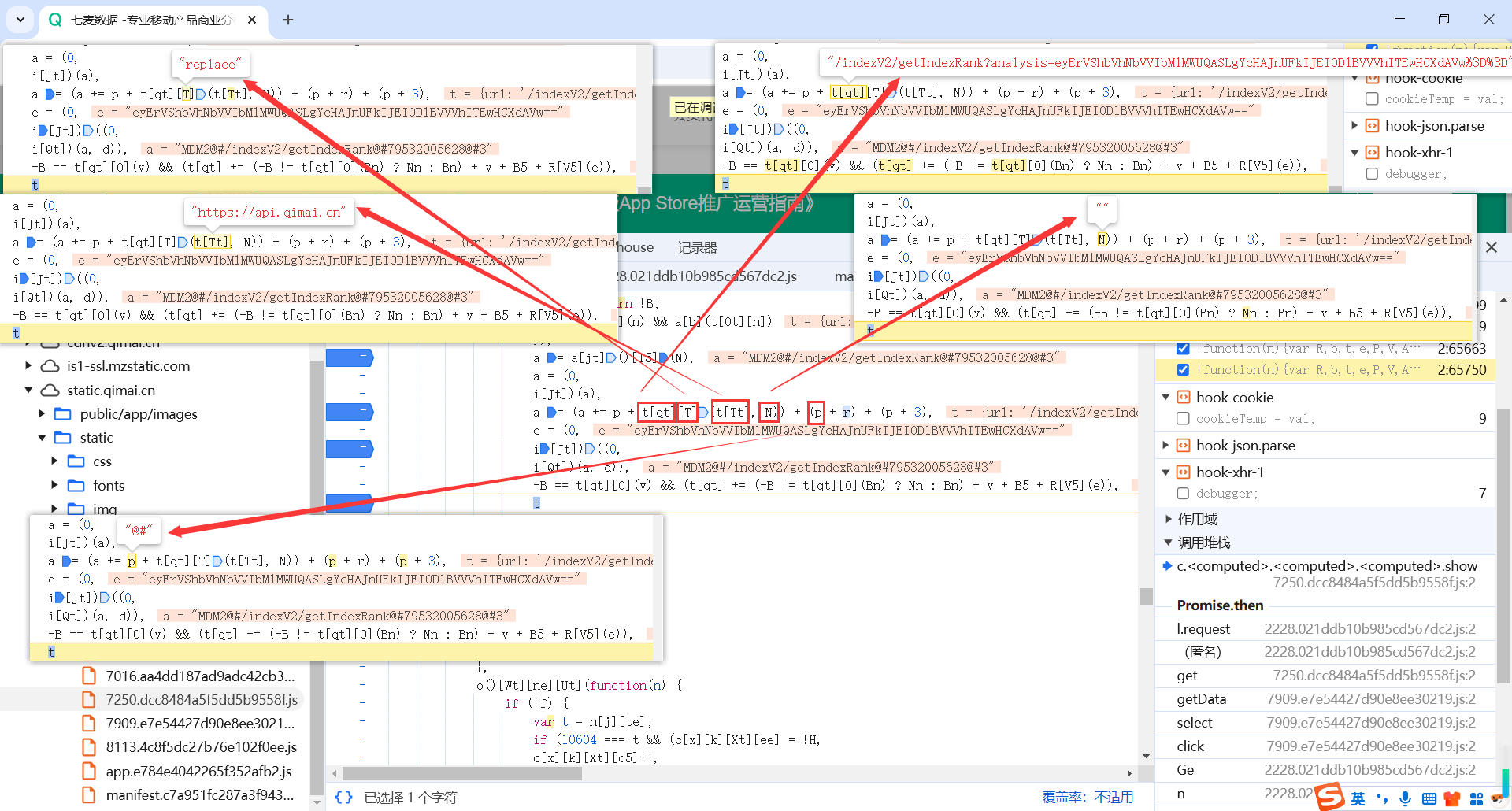Select the Ge call stack frame
This screenshot has height=811, width=1512.
(1325, 769)
